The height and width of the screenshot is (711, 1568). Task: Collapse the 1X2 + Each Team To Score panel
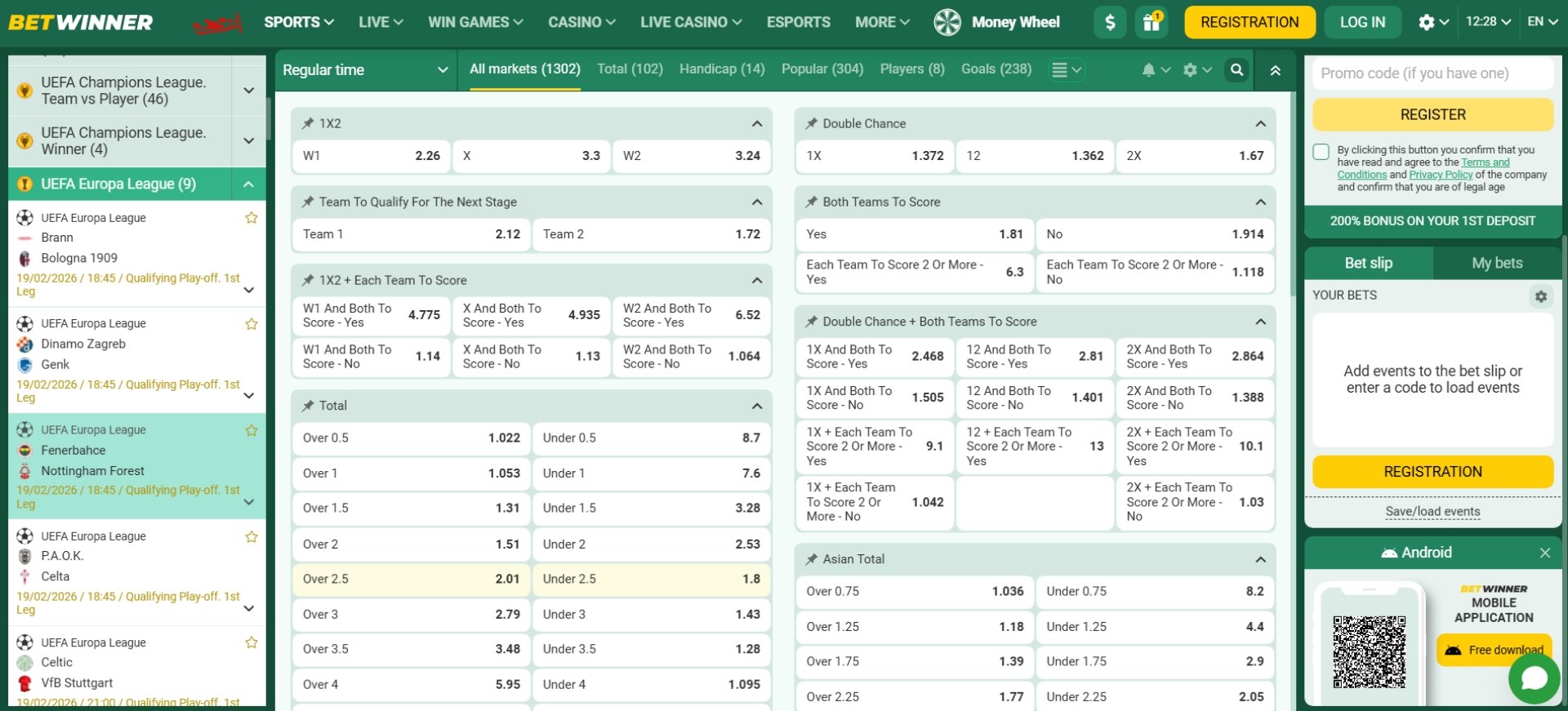tap(757, 281)
